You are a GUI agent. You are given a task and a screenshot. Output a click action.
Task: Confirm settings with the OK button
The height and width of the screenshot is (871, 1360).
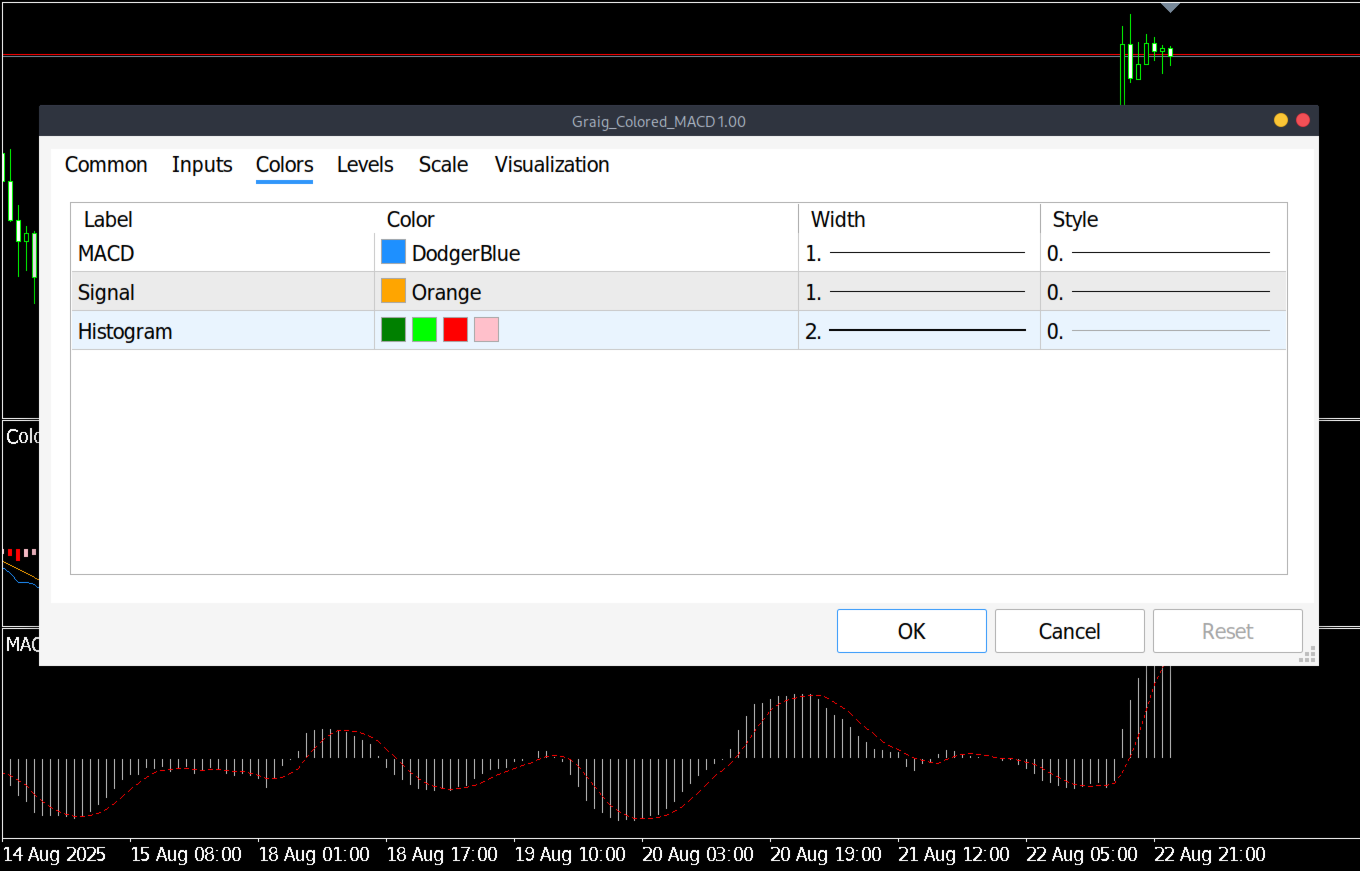pyautogui.click(x=912, y=631)
